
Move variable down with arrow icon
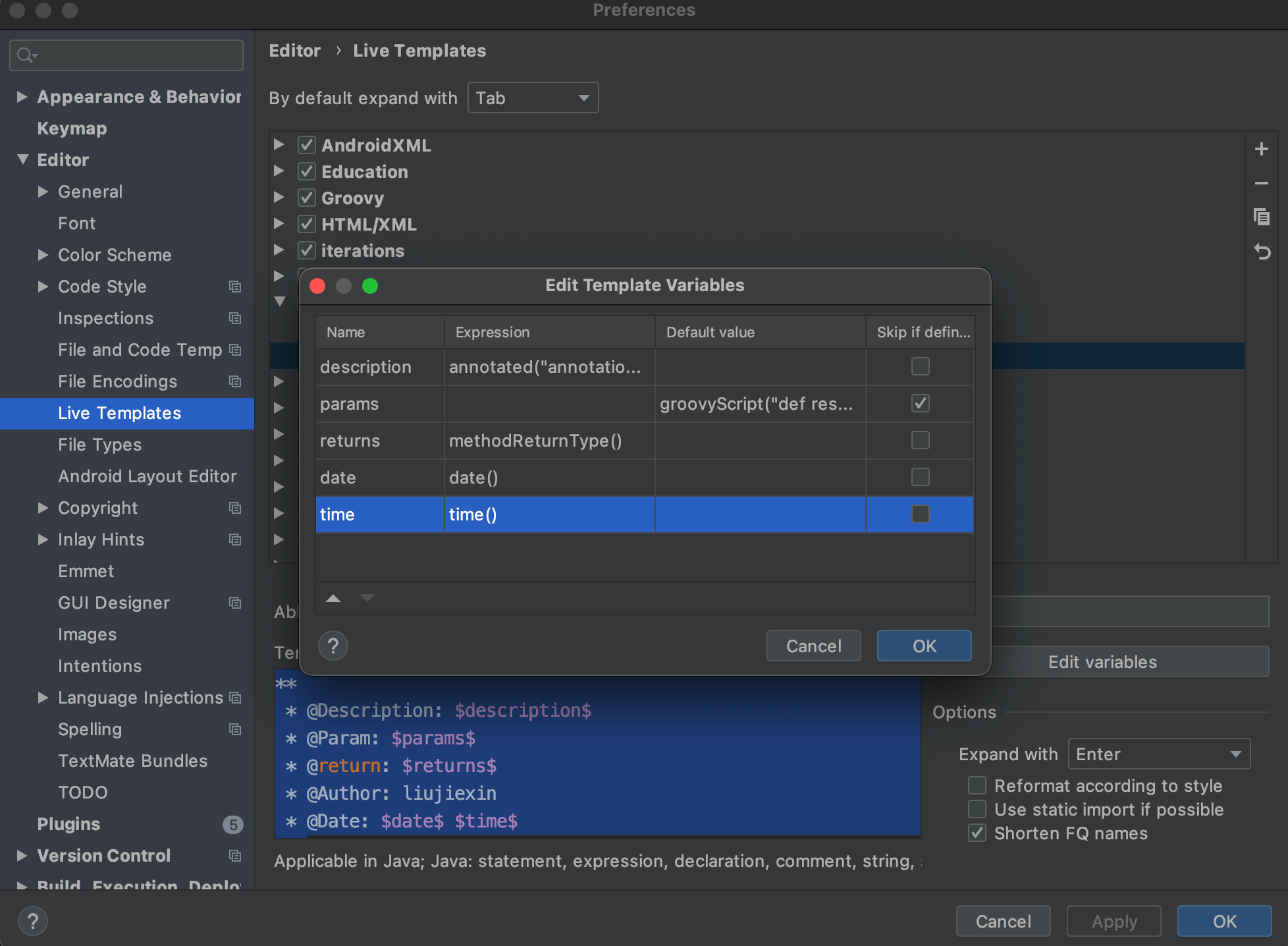[x=367, y=598]
